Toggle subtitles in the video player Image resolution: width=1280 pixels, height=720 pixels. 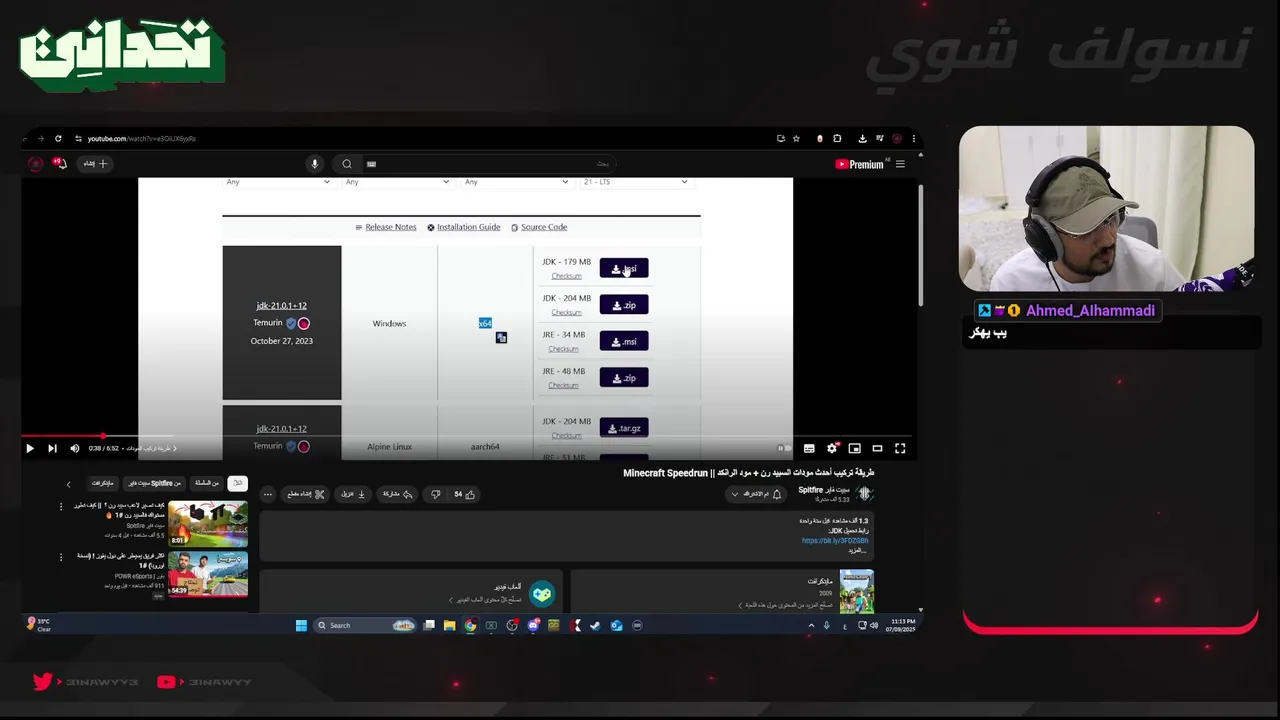click(809, 449)
